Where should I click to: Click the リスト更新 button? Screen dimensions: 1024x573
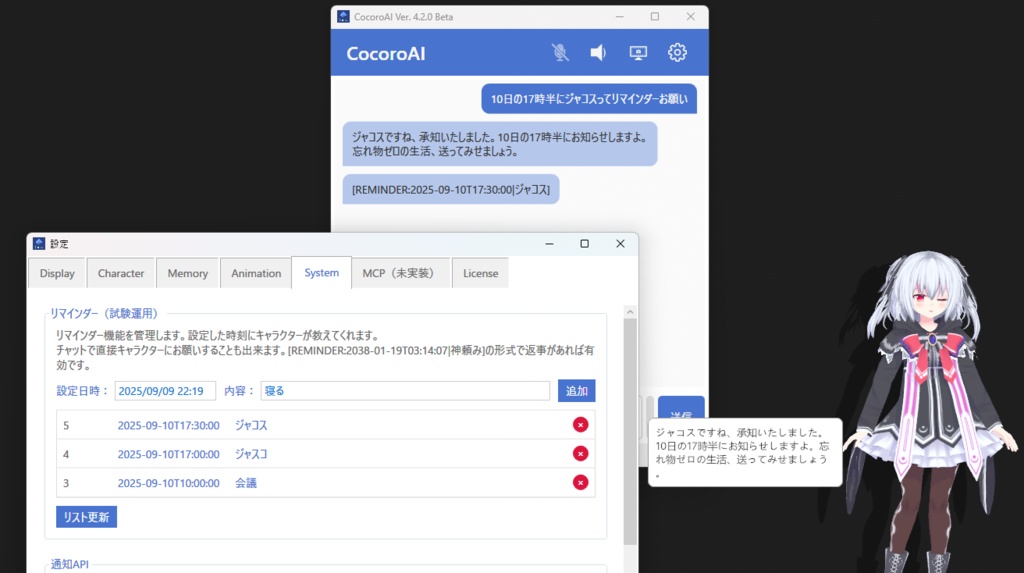[86, 517]
